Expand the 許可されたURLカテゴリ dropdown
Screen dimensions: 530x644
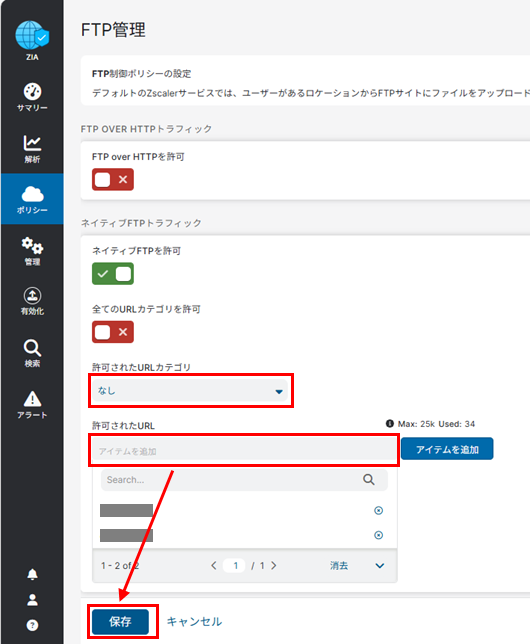191,391
